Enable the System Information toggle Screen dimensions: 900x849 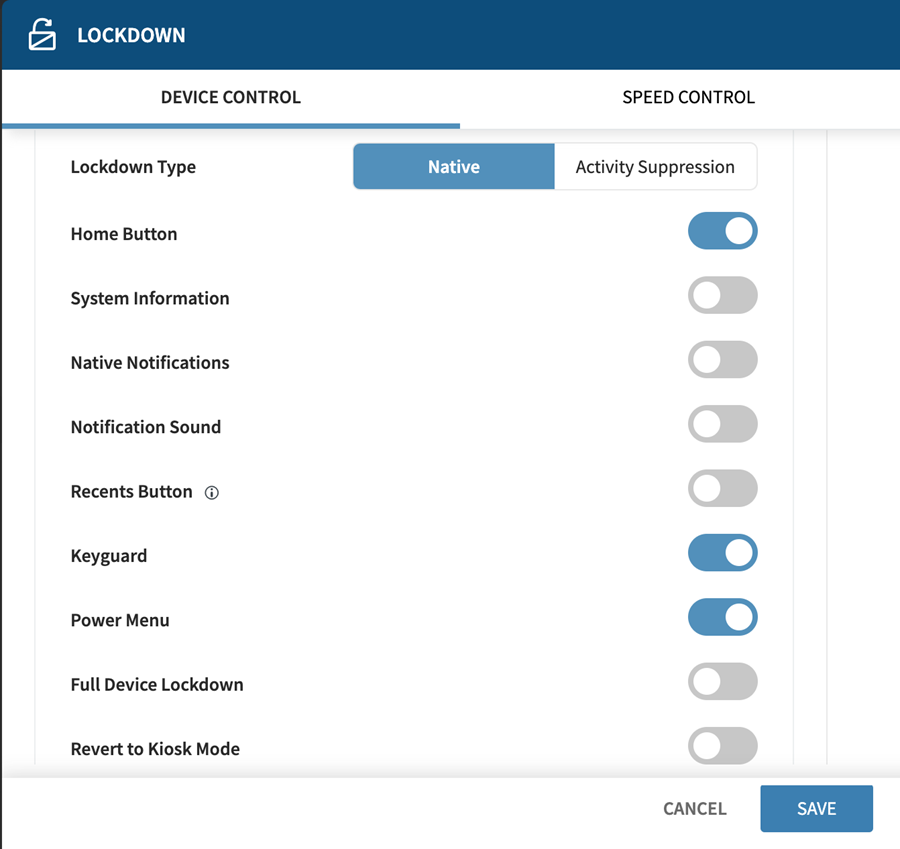pos(723,296)
